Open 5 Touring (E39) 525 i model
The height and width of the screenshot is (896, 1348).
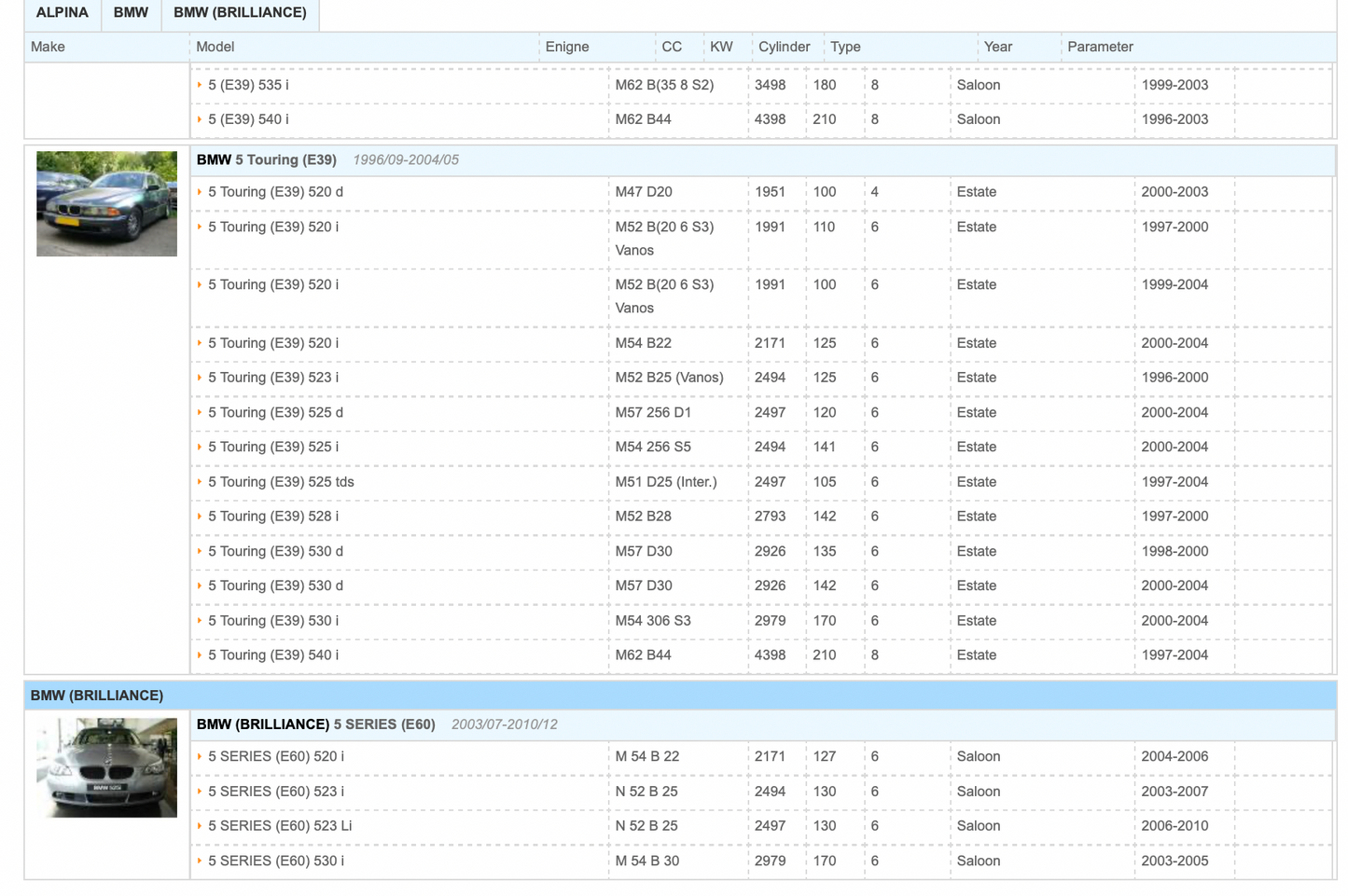[x=273, y=447]
